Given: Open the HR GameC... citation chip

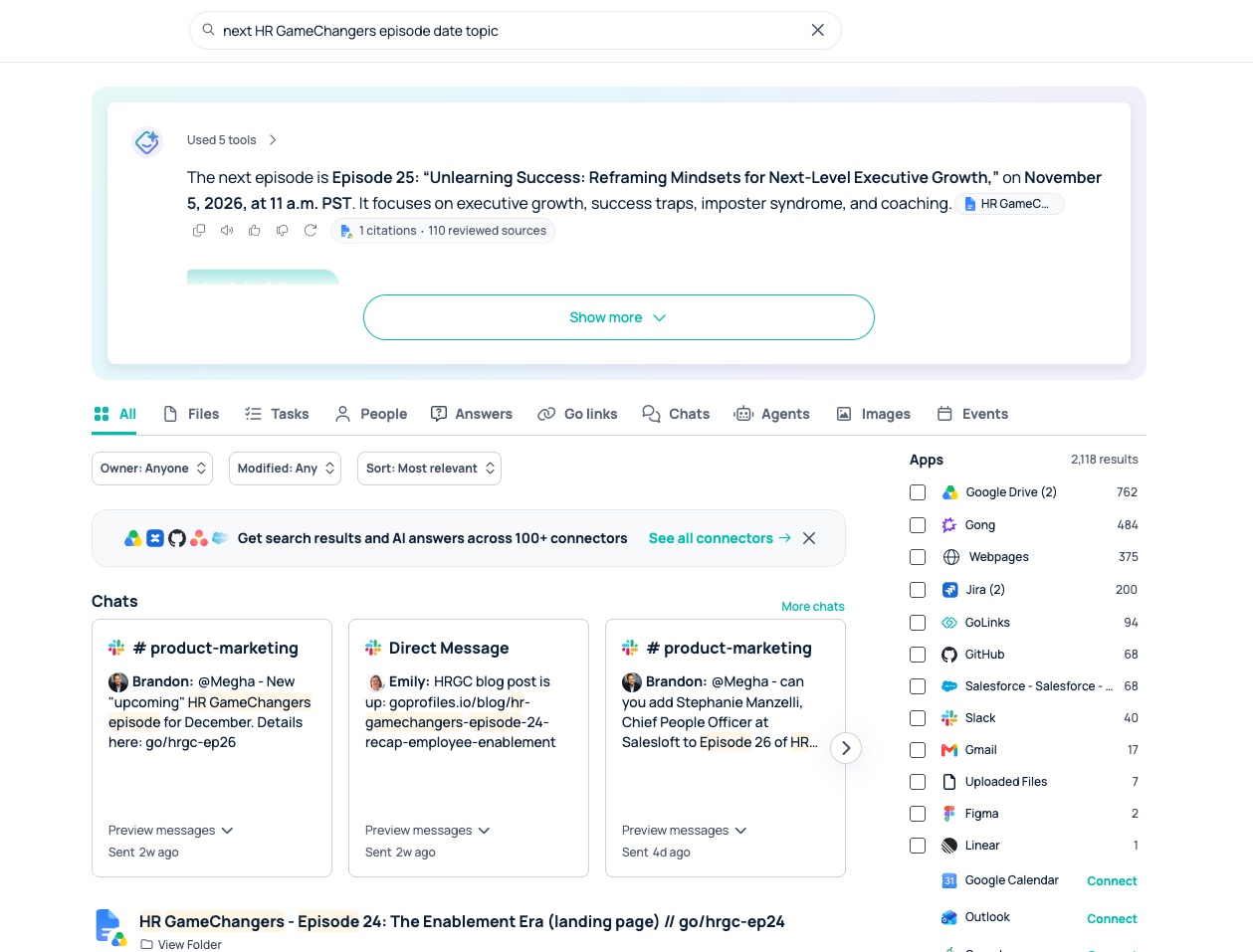Looking at the screenshot, I should point(1009,204).
